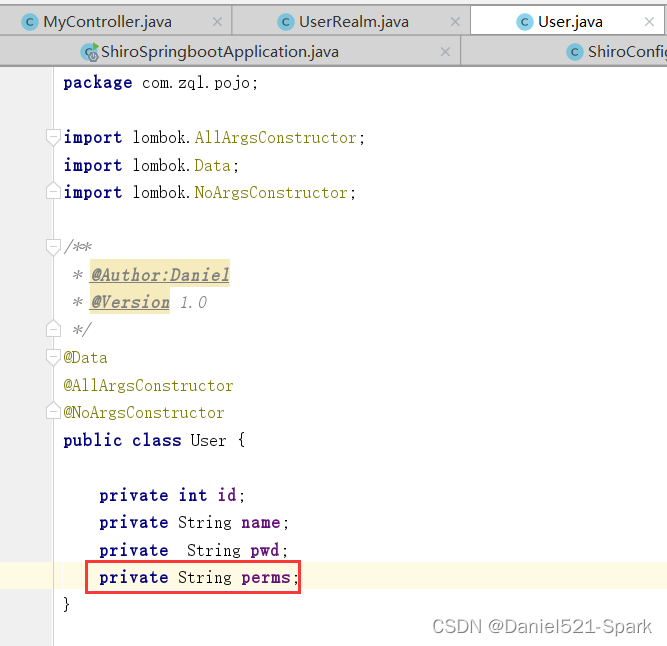Collapse the import block fold marker
This screenshot has height=646, width=667.
[x=53, y=137]
